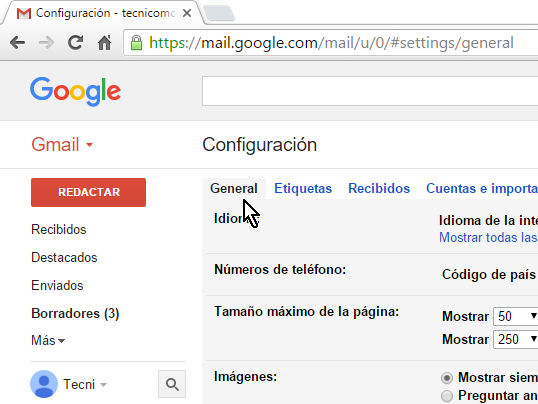The image size is (538, 404).
Task: Click the Tecni profile avatar
Action: (44, 384)
